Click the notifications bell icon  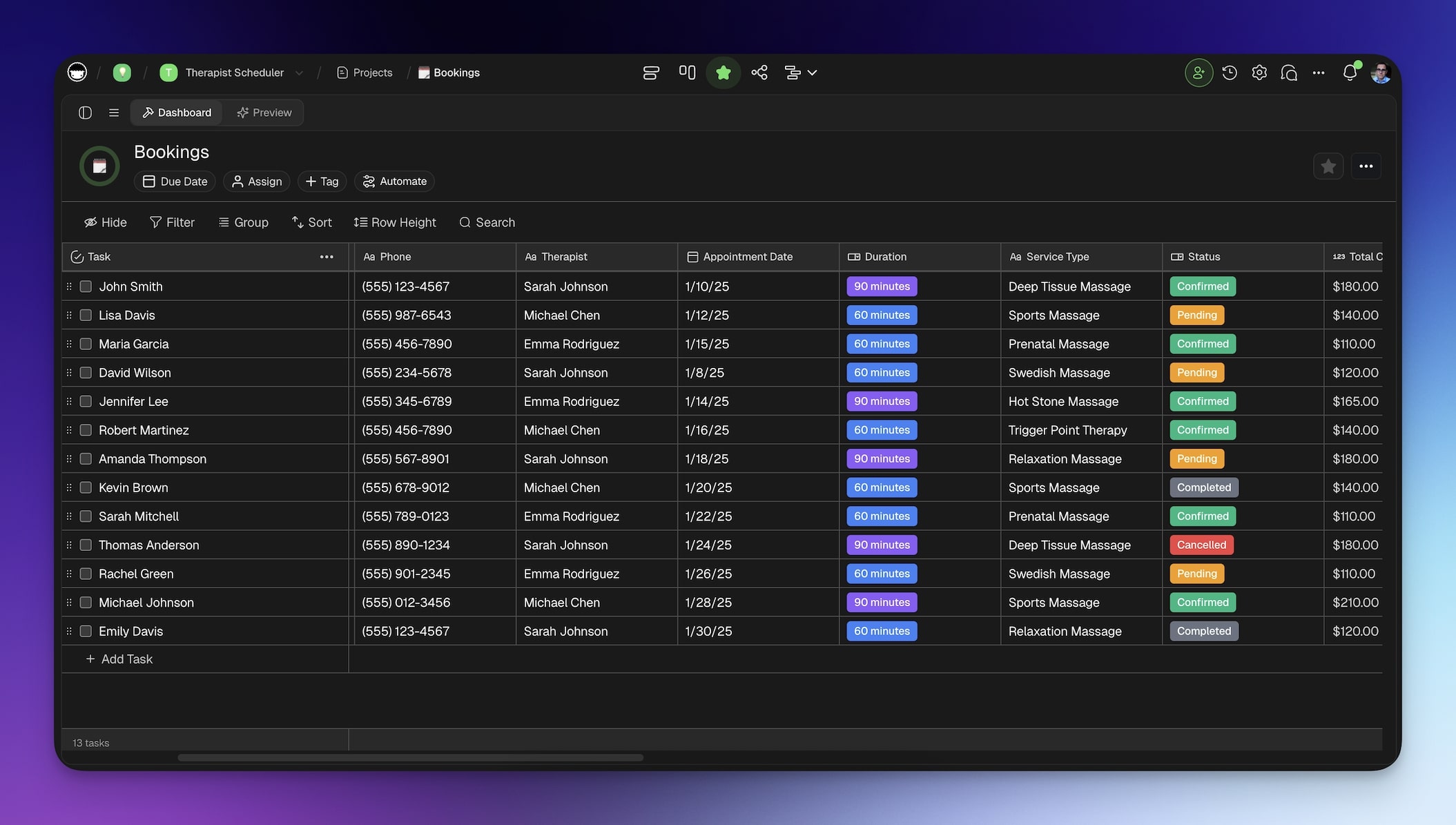click(x=1350, y=72)
